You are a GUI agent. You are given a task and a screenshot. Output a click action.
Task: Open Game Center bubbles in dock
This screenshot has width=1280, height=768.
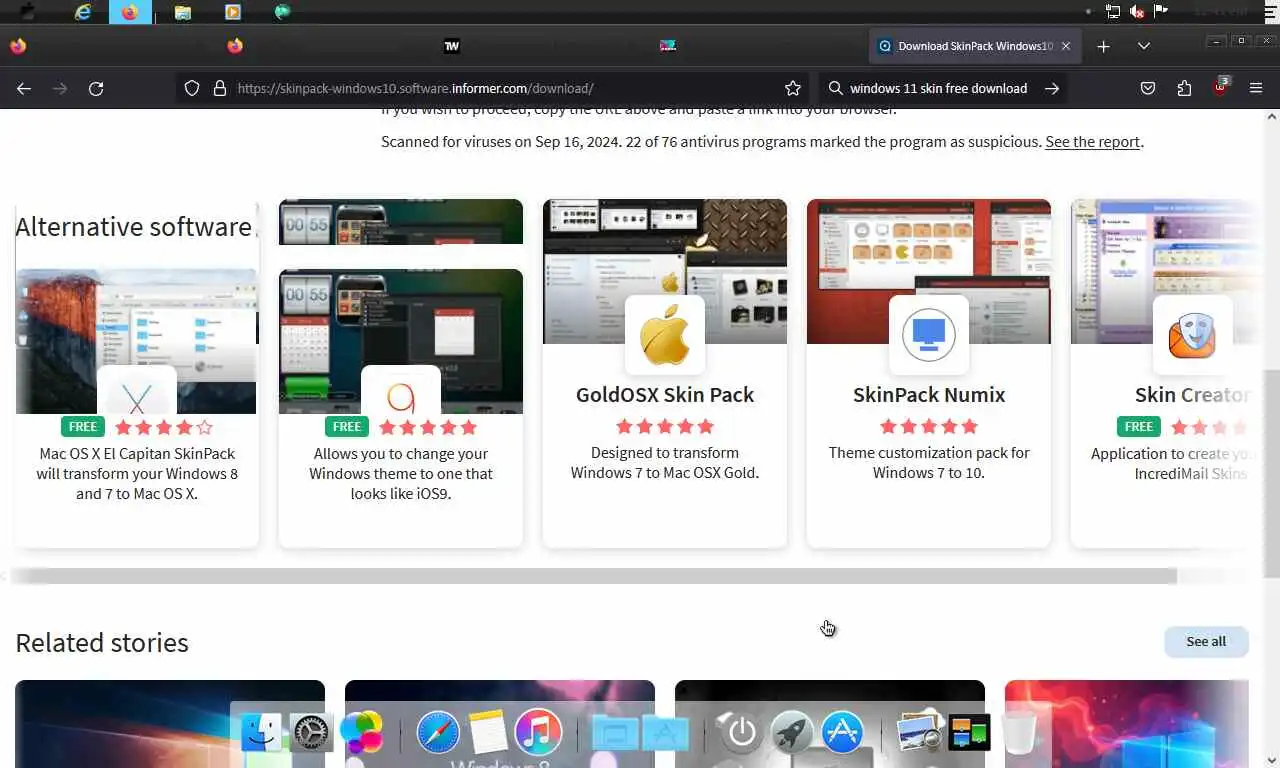tap(361, 731)
